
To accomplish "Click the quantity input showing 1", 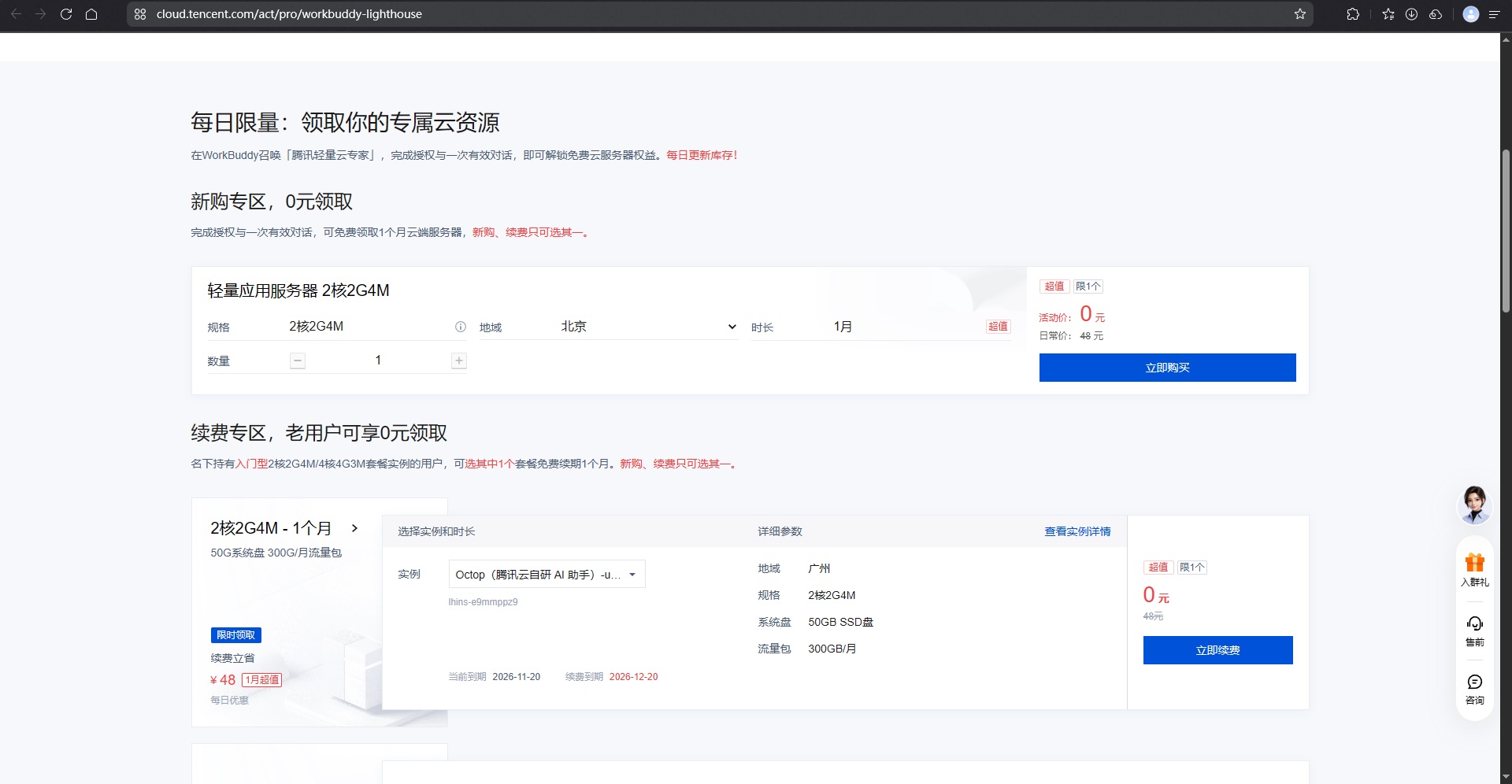I will click(378, 361).
